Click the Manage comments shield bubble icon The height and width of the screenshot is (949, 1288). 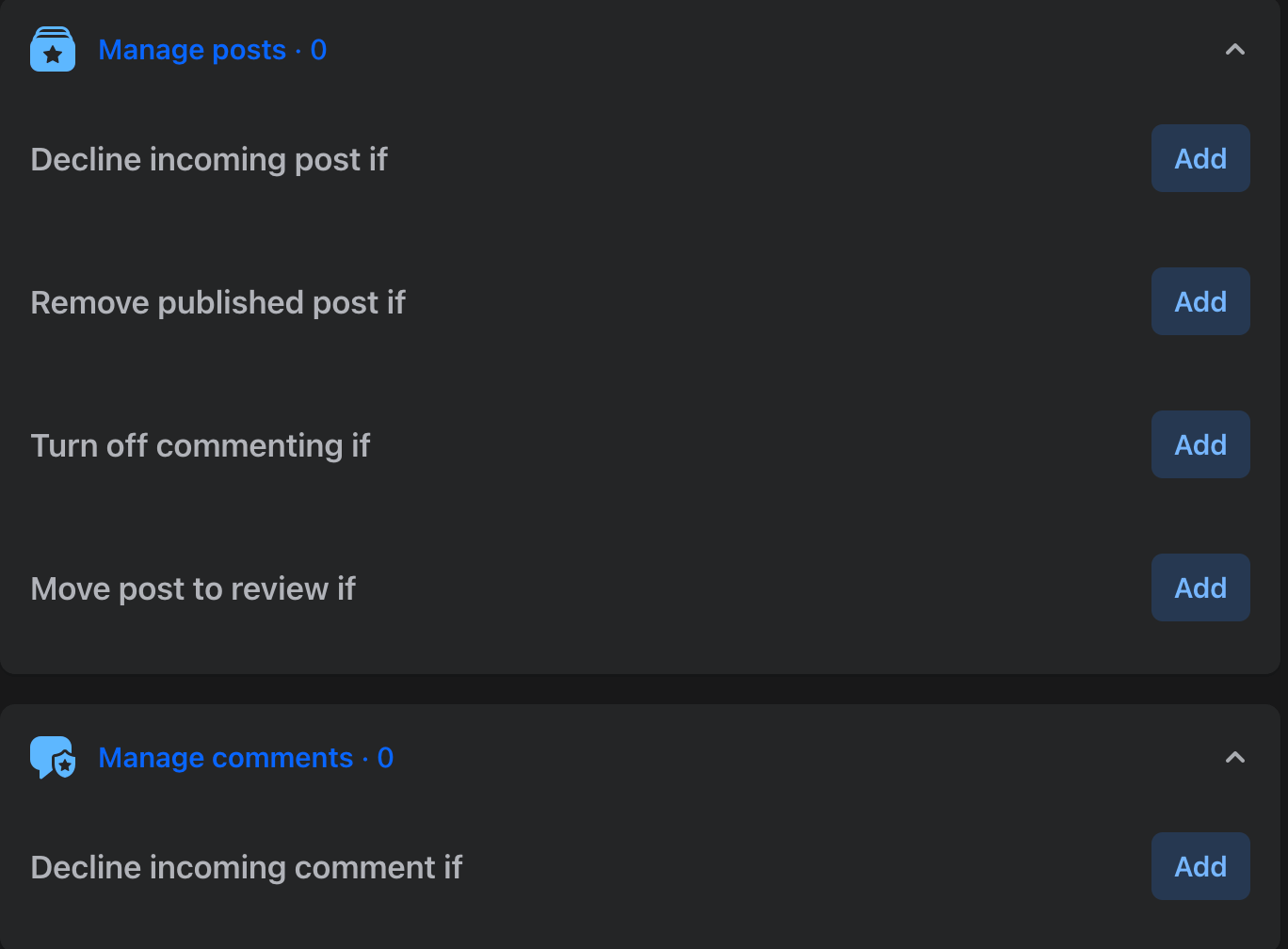point(53,758)
